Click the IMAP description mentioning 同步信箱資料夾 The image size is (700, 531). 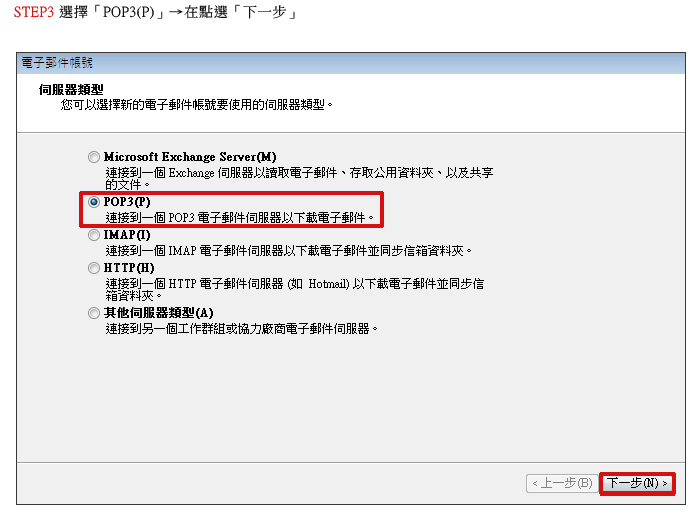288,251
